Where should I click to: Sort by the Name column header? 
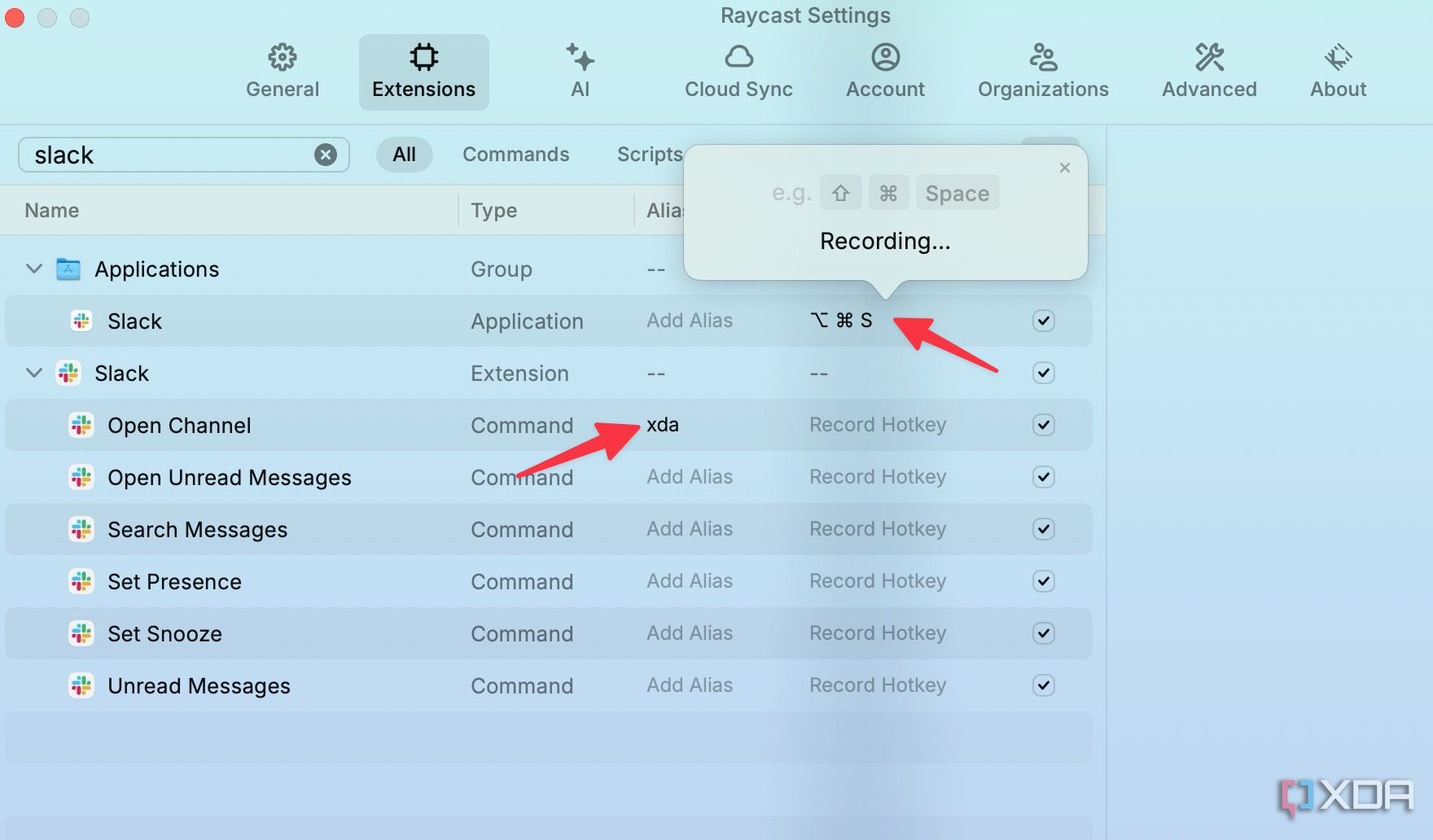[x=52, y=210]
